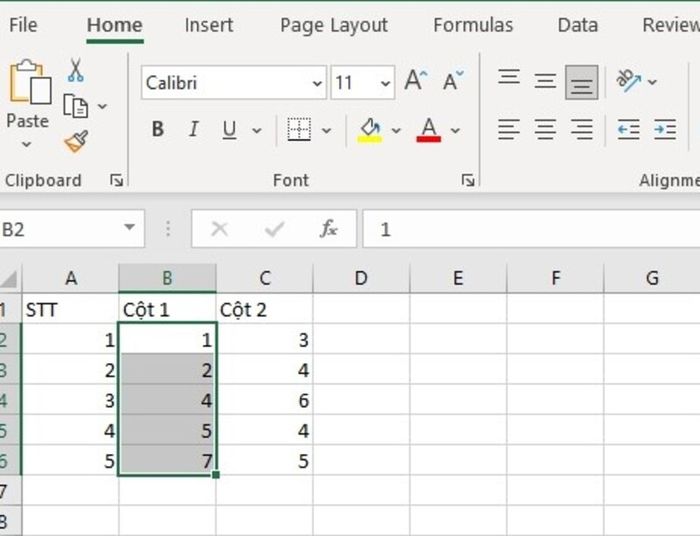Open the Font settings dialog launcher
The image size is (700, 536).
click(x=468, y=180)
